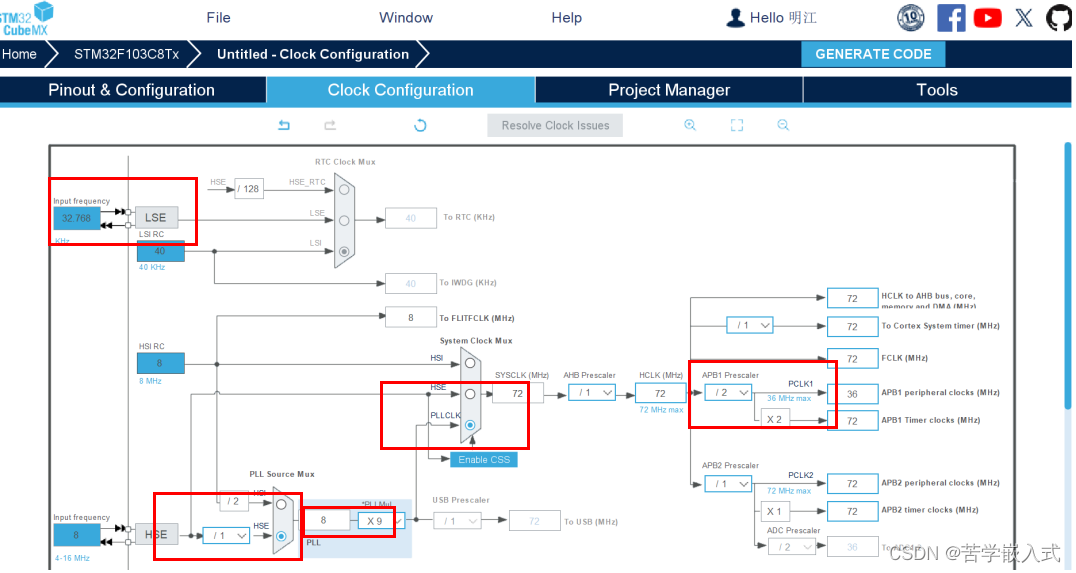The width and height of the screenshot is (1076, 573).
Task: Open the Cortex System timer divider dropdown
Action: [750, 325]
